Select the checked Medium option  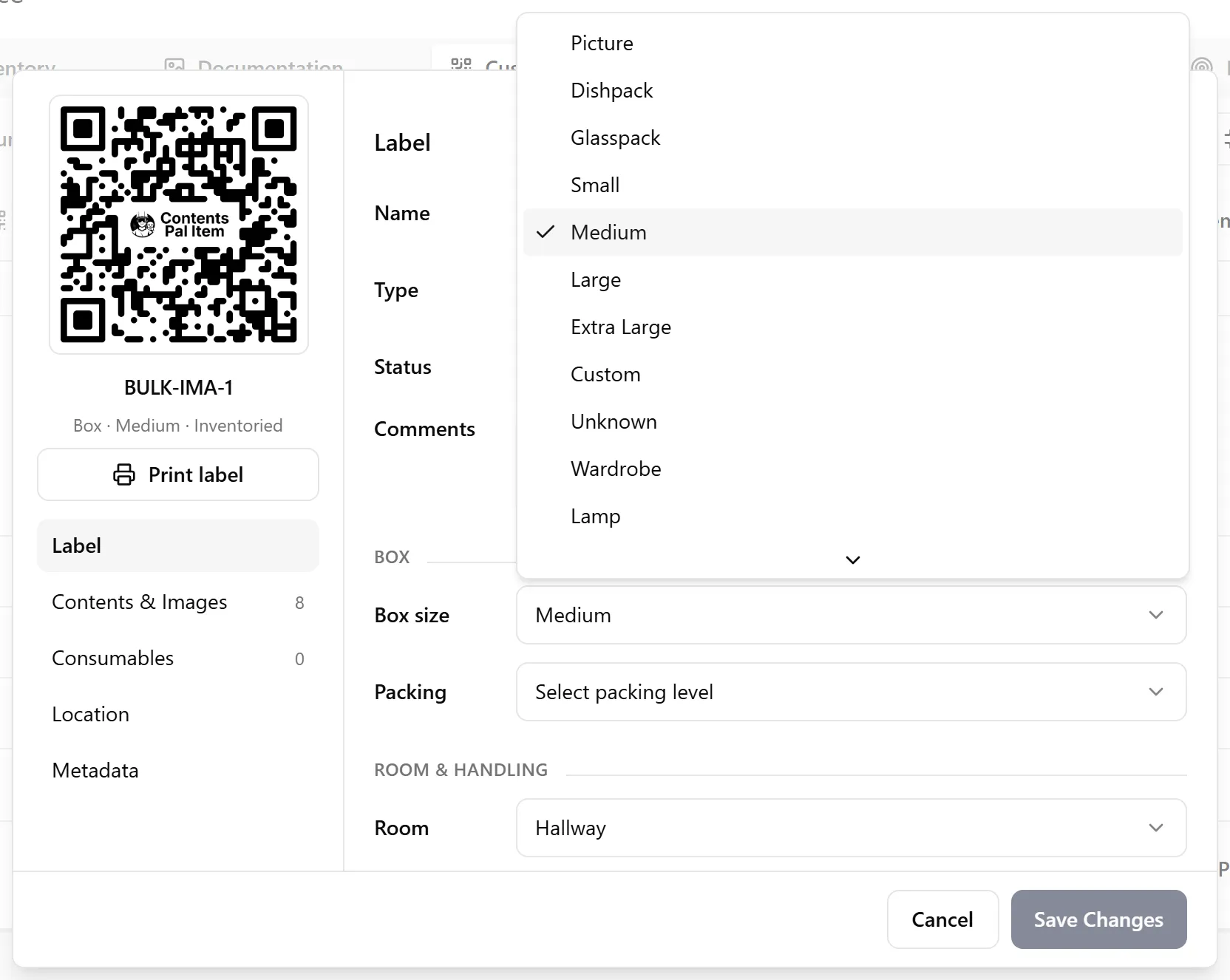852,232
